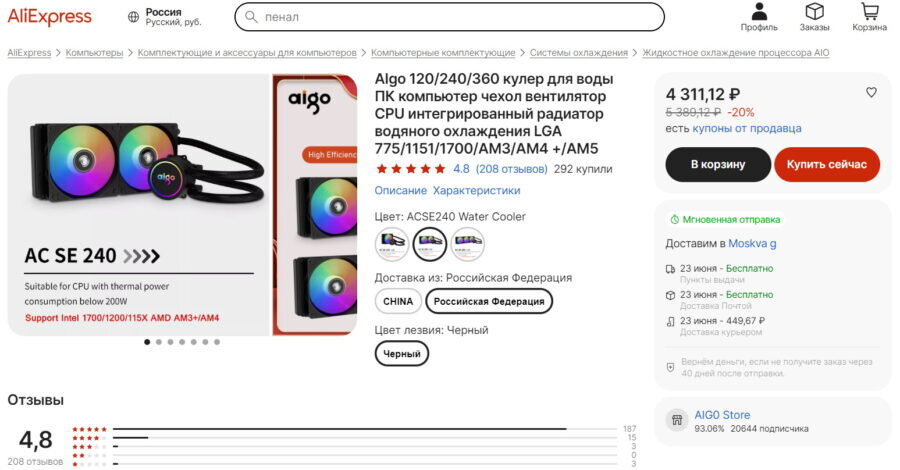Focus the search field containing пенал
This screenshot has height=470, width=900.
449,17
